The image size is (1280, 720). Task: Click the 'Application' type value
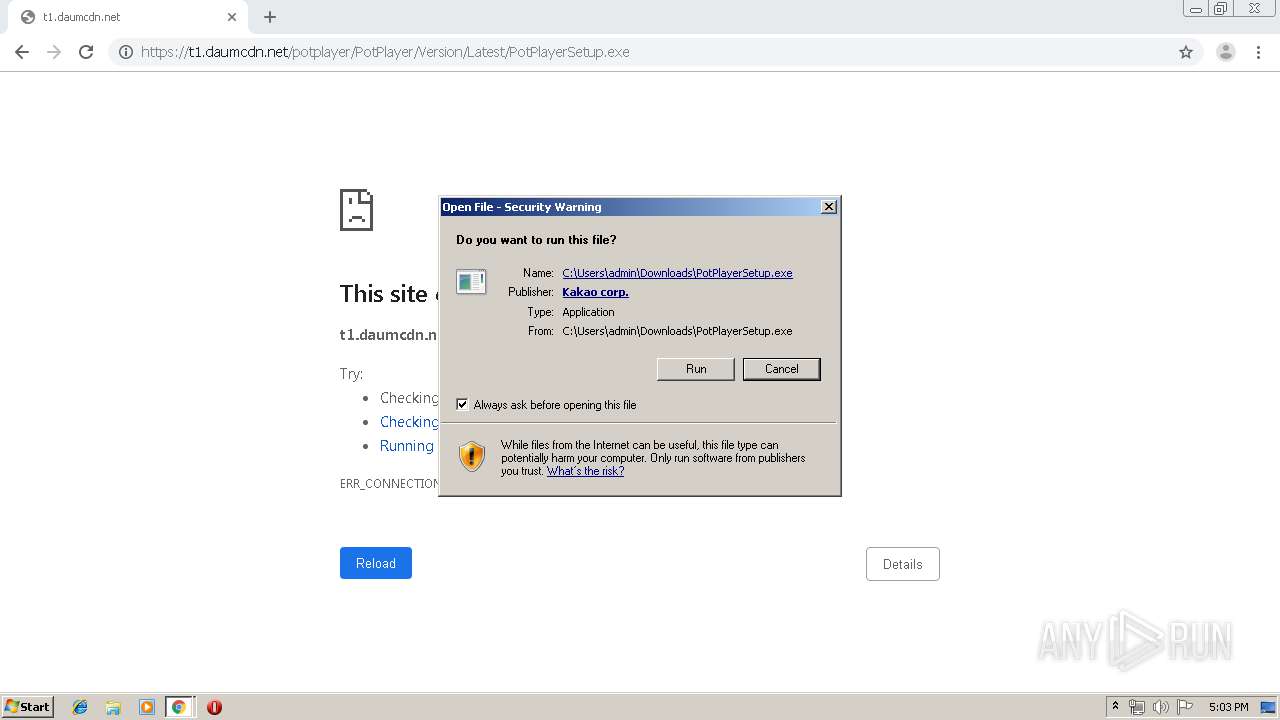tap(588, 312)
